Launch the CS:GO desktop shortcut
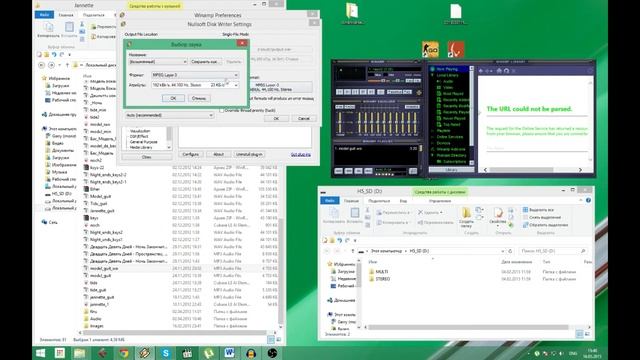Image resolution: width=640 pixels, height=360 pixels. 430,49
